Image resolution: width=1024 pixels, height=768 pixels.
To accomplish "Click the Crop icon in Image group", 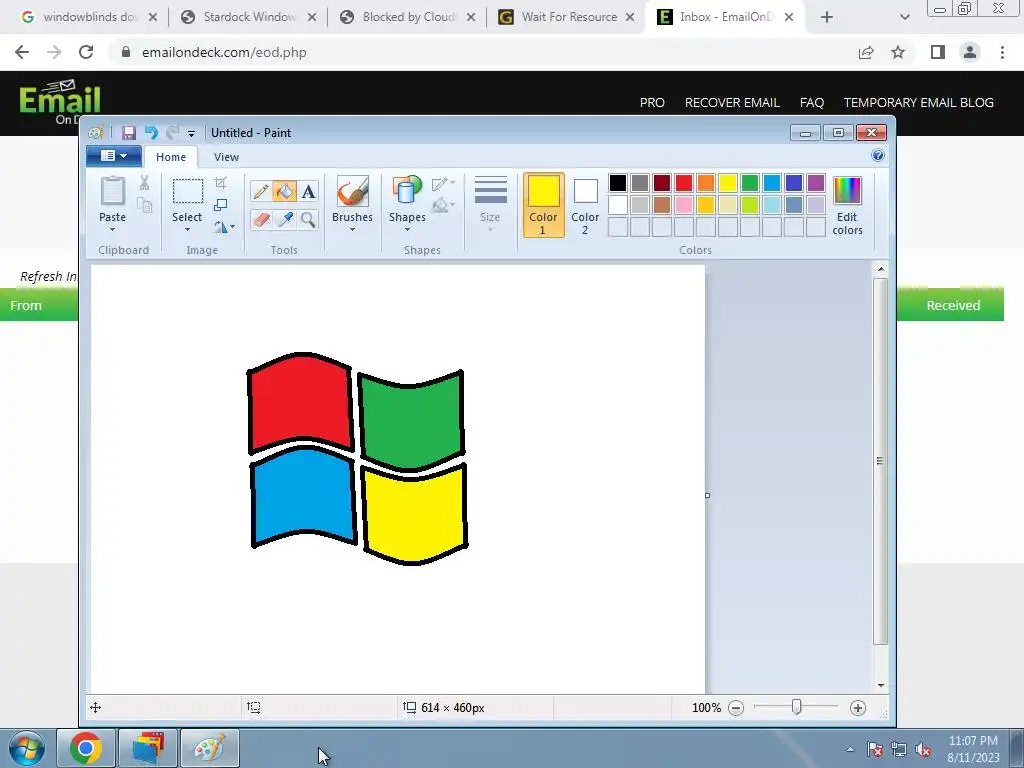I will (x=221, y=183).
